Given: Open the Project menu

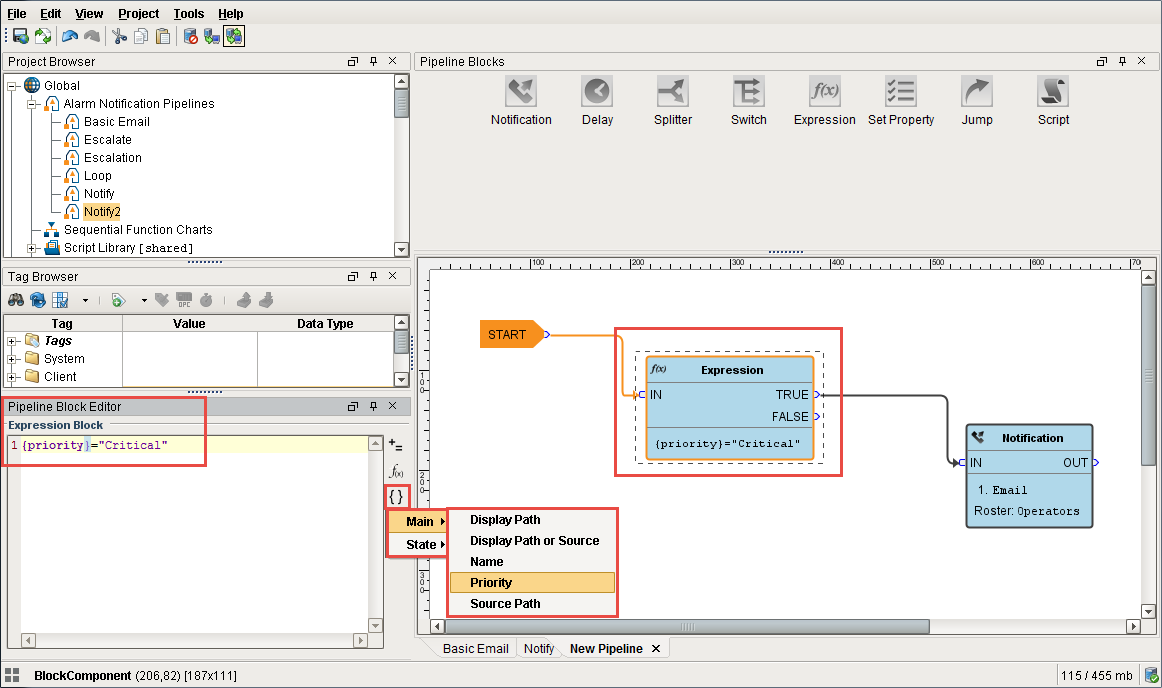Looking at the screenshot, I should click(139, 13).
